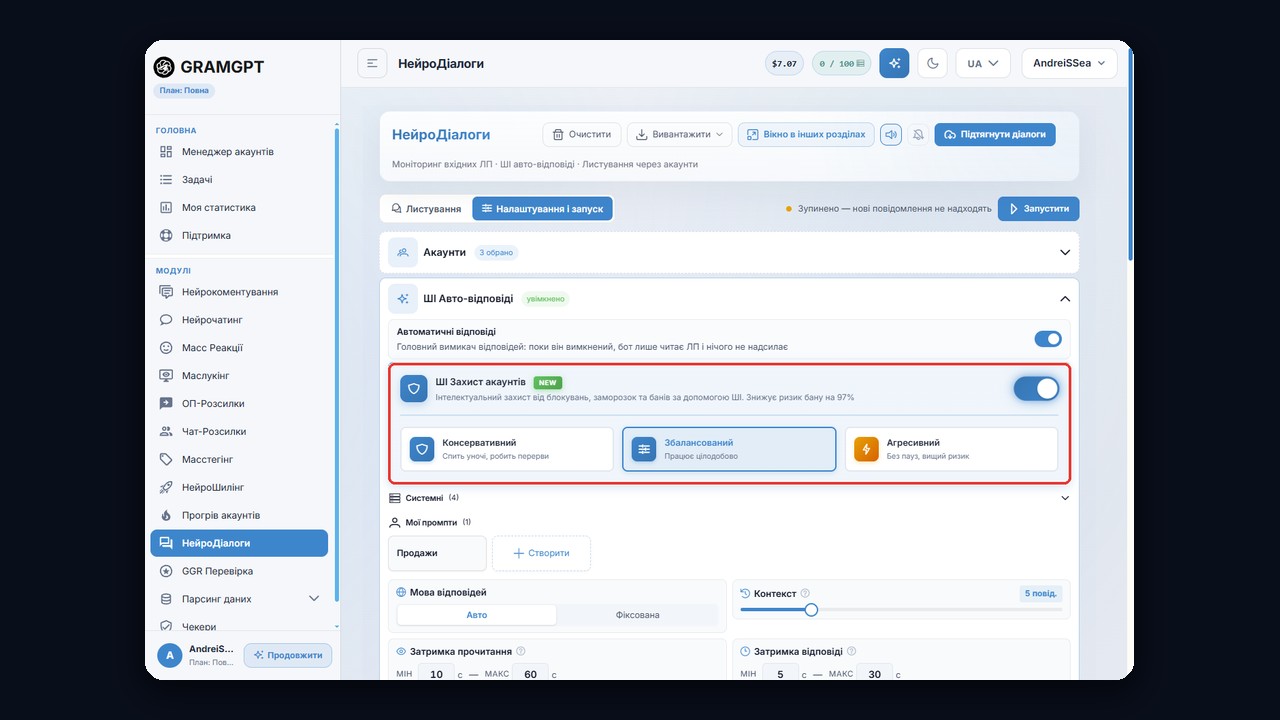The height and width of the screenshot is (720, 1280).
Task: Open Підтримка support page
Action: (240, 236)
